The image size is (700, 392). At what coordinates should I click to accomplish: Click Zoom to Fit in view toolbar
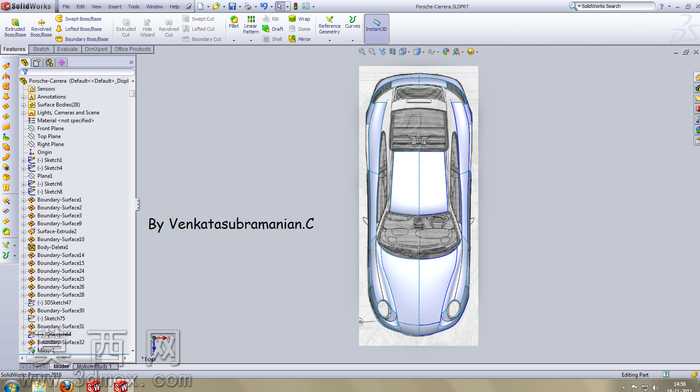click(362, 52)
